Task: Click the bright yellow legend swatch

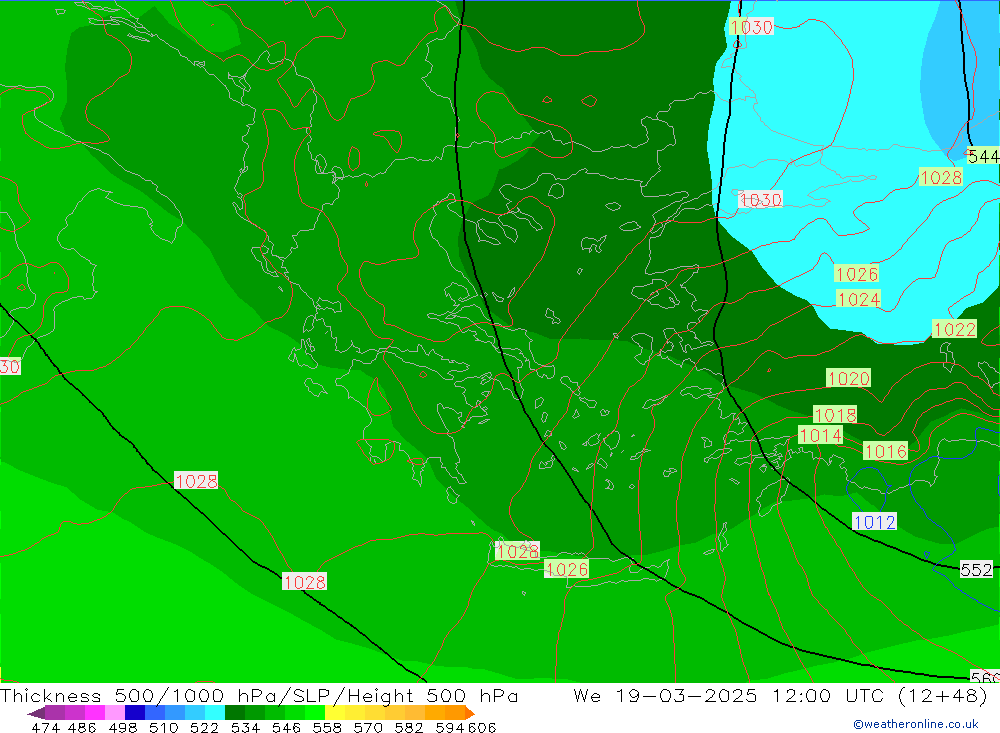Action: coord(335,713)
